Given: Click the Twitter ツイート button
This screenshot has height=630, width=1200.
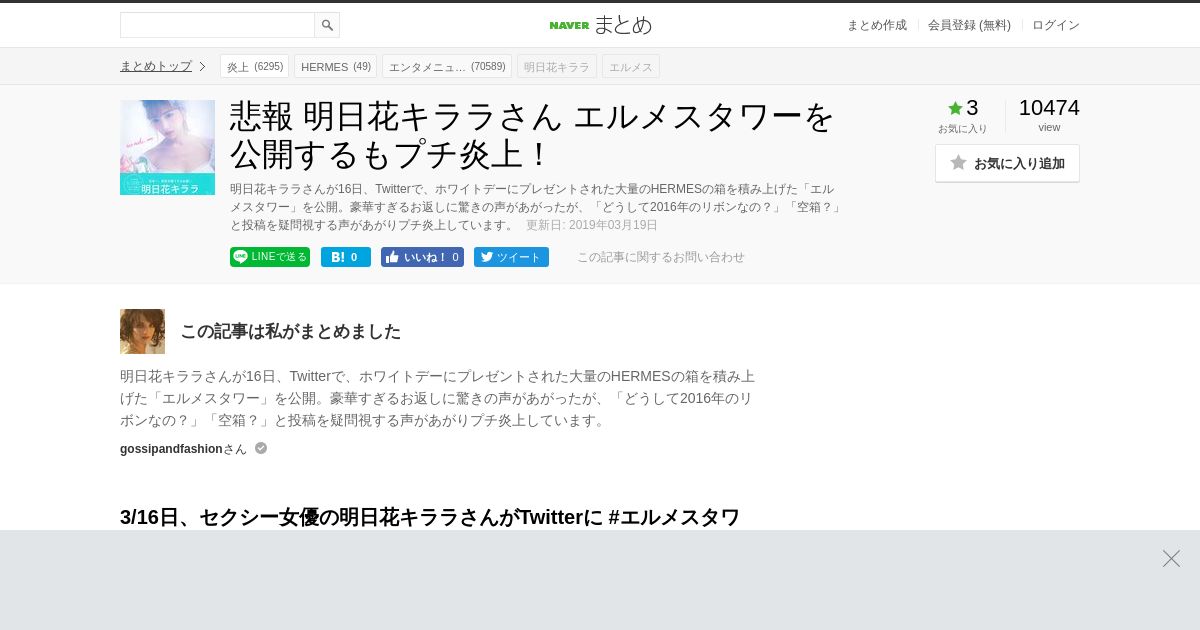Looking at the screenshot, I should coord(511,257).
